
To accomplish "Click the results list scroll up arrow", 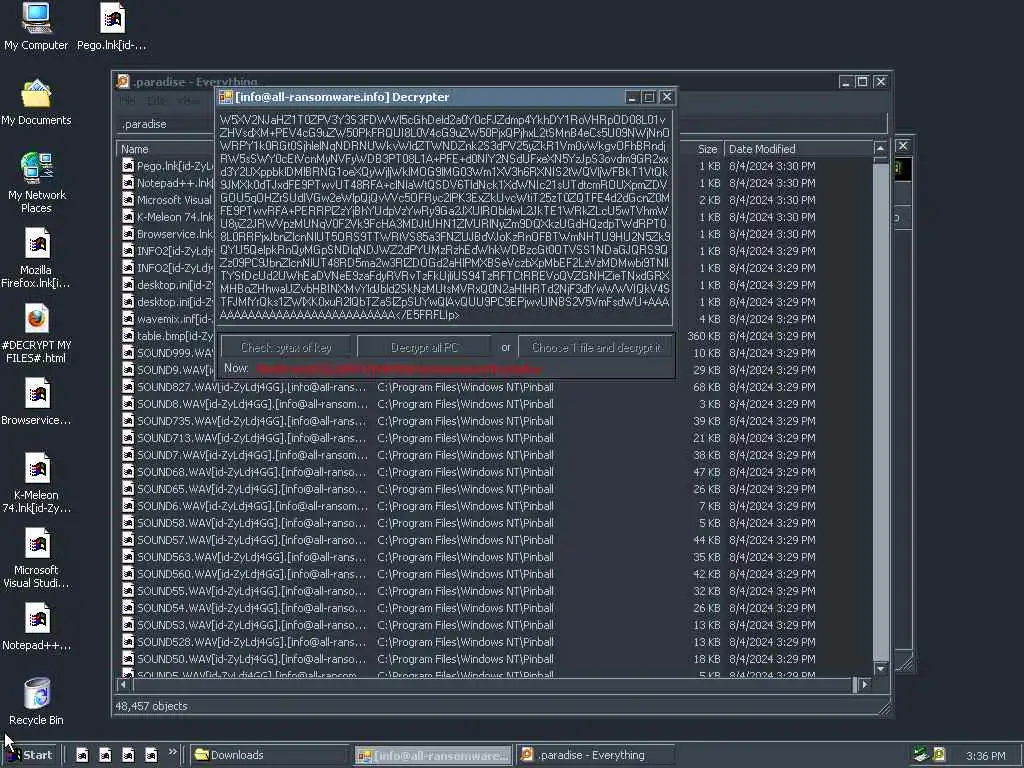I will 880,149.
